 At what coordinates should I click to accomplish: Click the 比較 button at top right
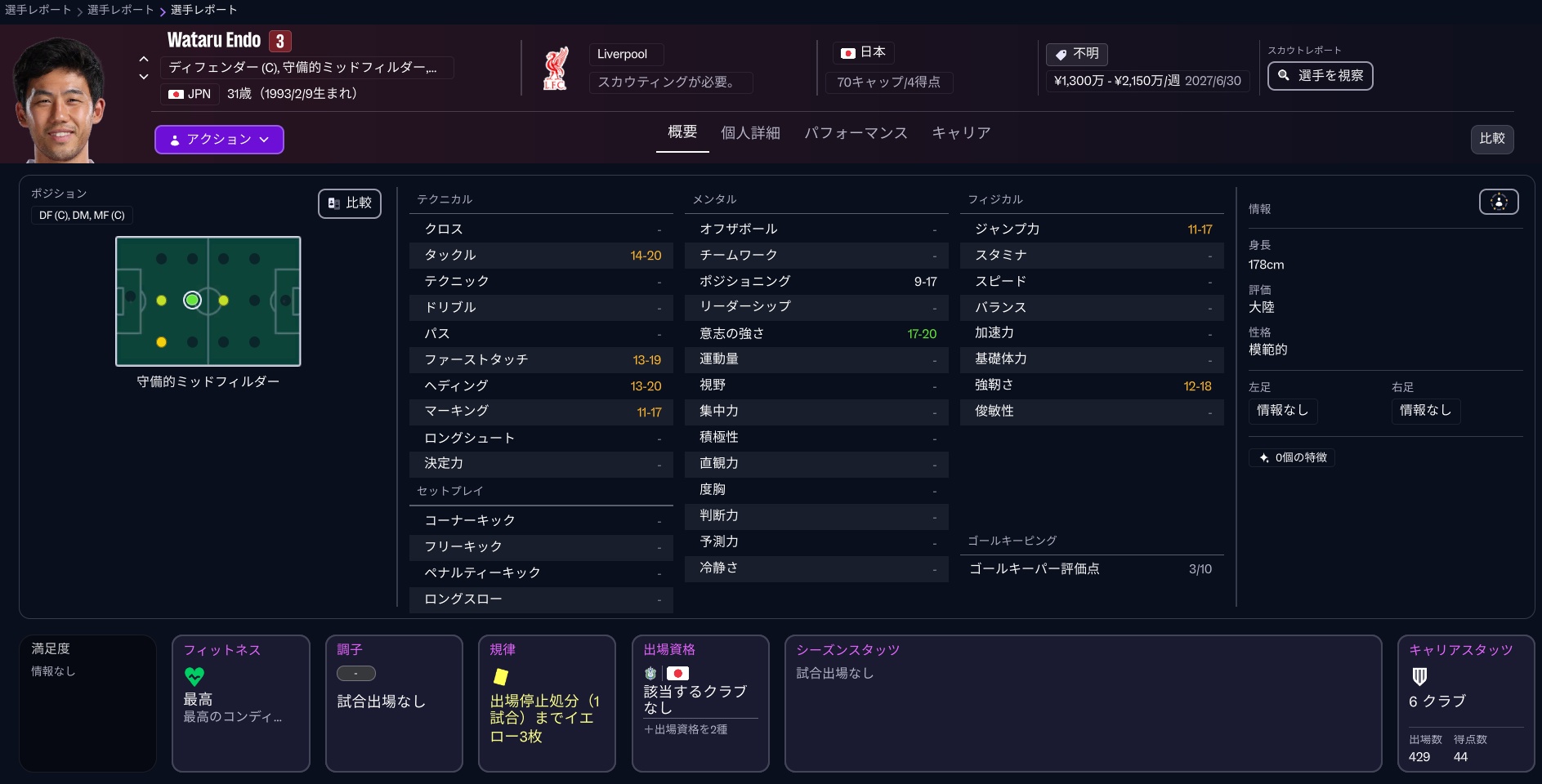click(x=1491, y=139)
